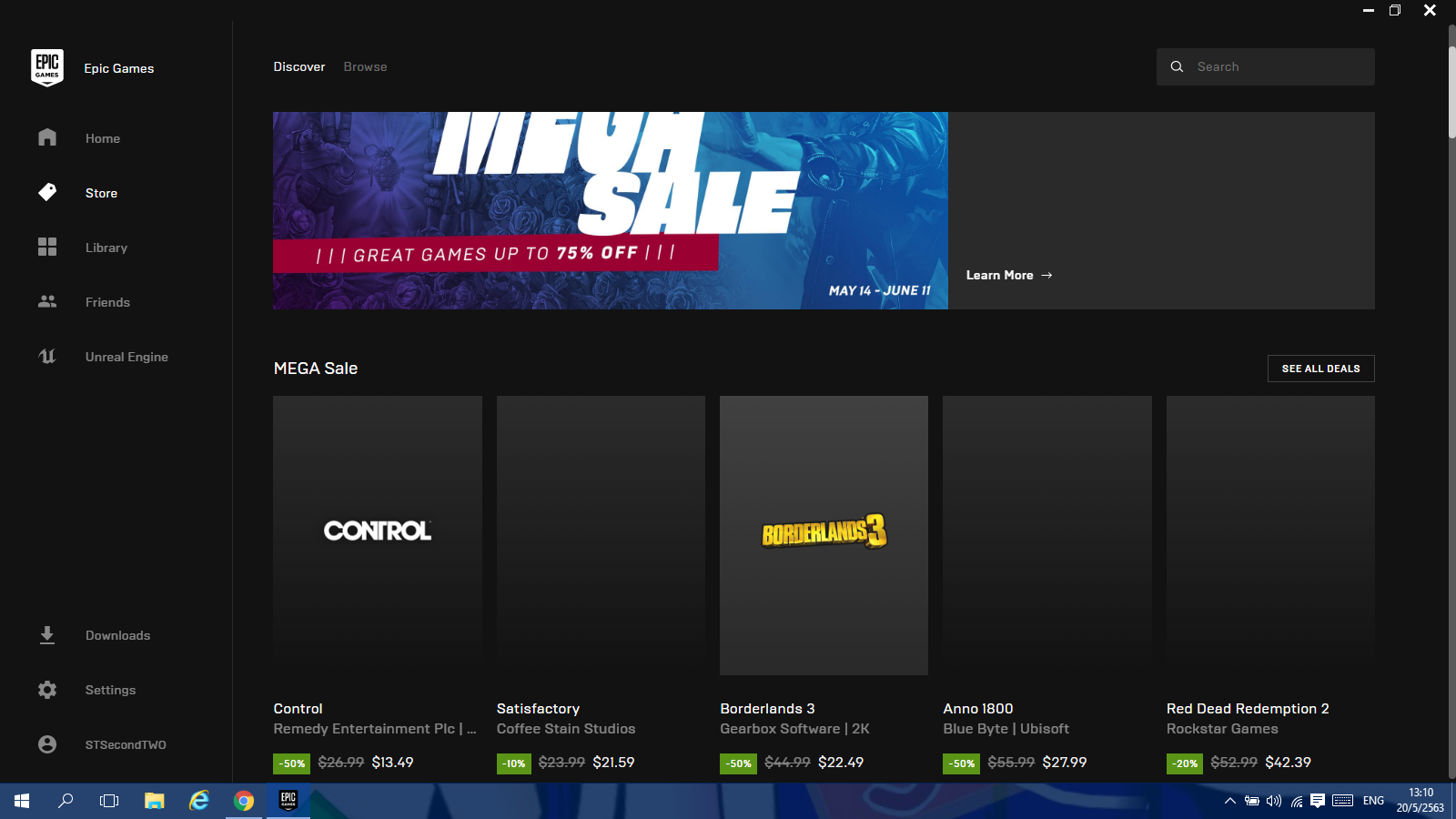Click the Rockstar Games developer name
Viewport: 1456px width, 819px height.
(x=1222, y=728)
